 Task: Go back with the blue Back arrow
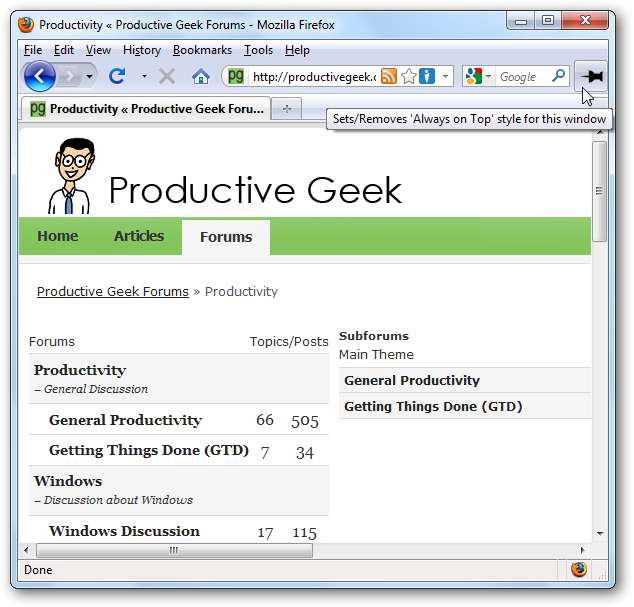(x=40, y=76)
